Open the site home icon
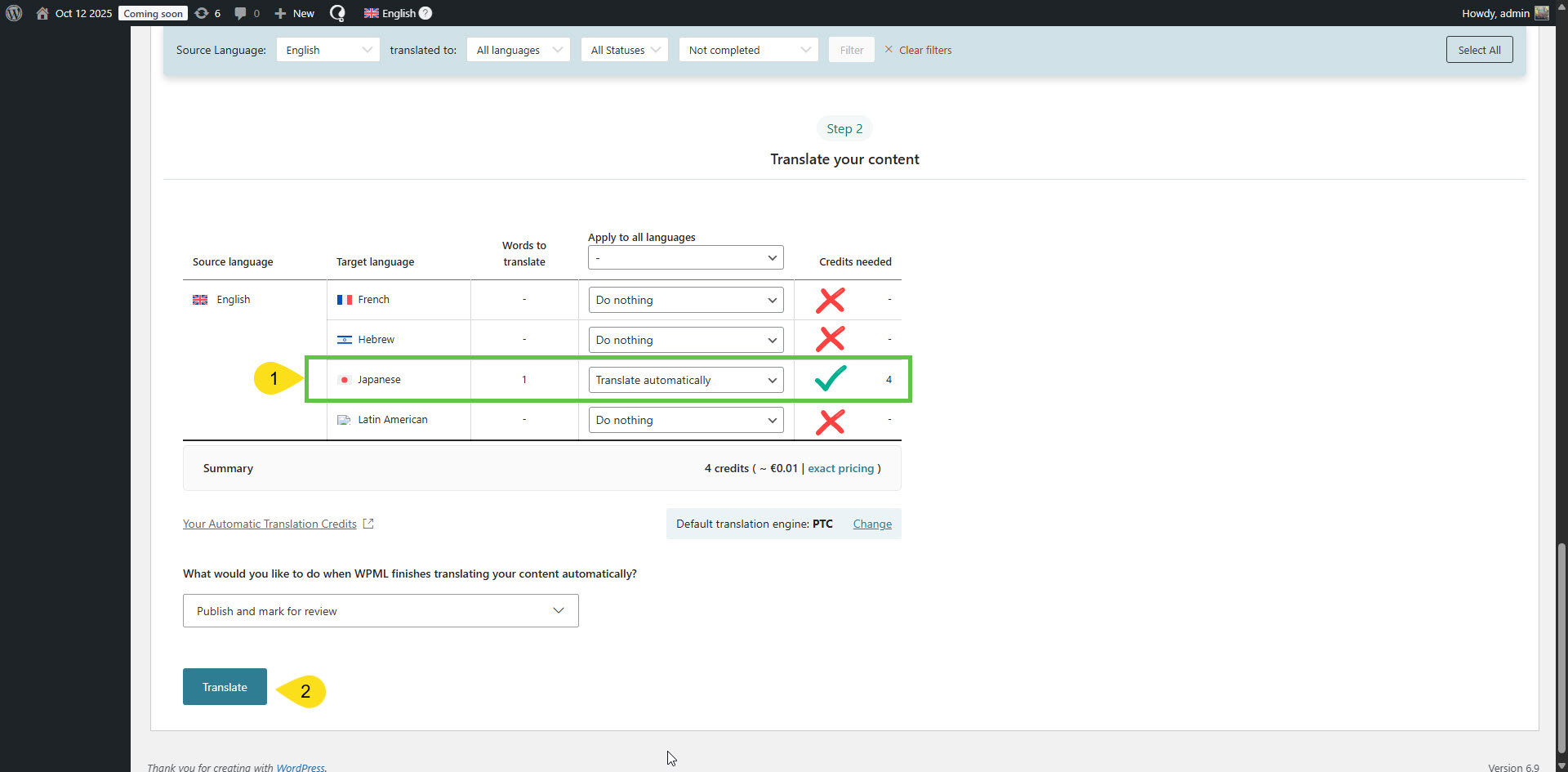Image resolution: width=1568 pixels, height=772 pixels. click(x=42, y=13)
